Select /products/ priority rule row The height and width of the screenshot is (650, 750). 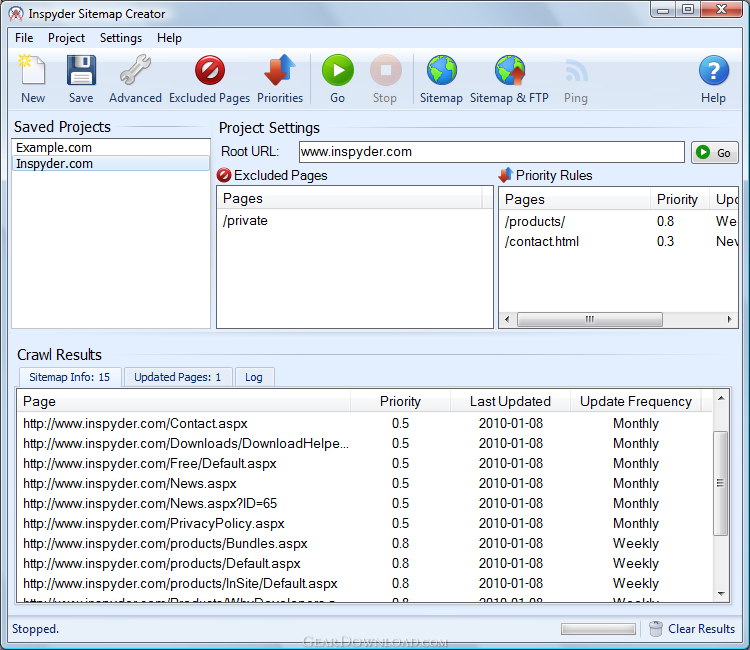tap(618, 221)
